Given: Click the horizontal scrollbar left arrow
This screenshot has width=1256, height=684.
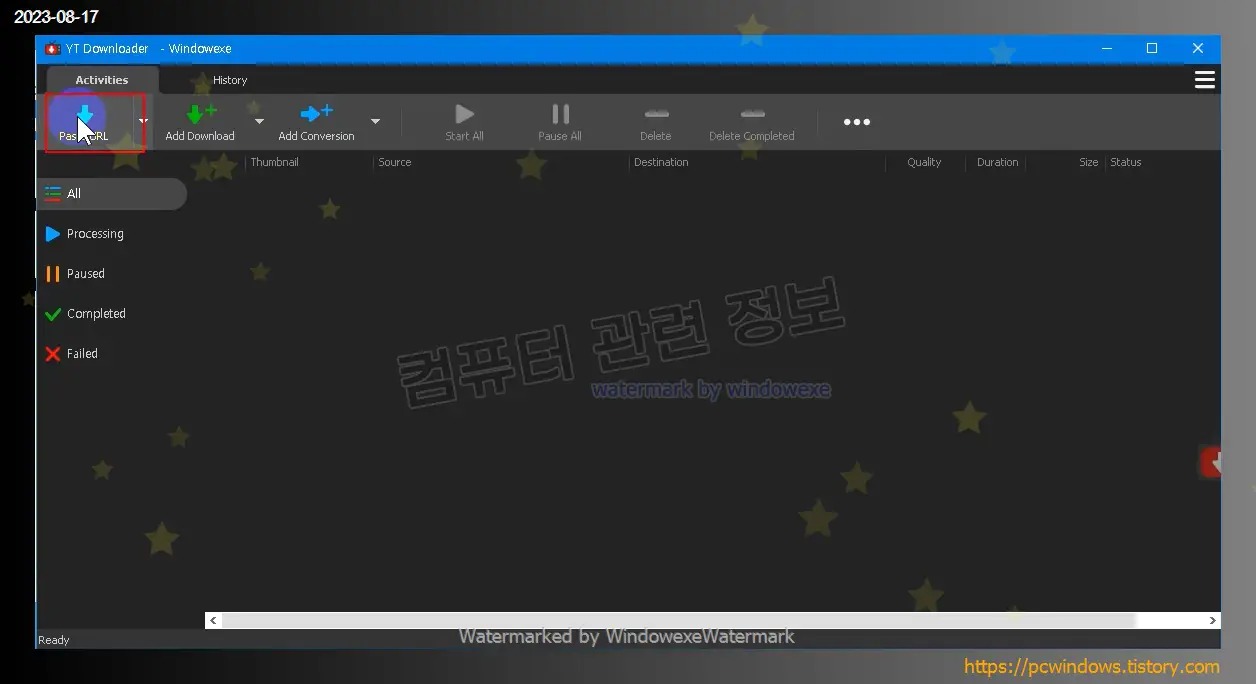Looking at the screenshot, I should tap(213, 621).
